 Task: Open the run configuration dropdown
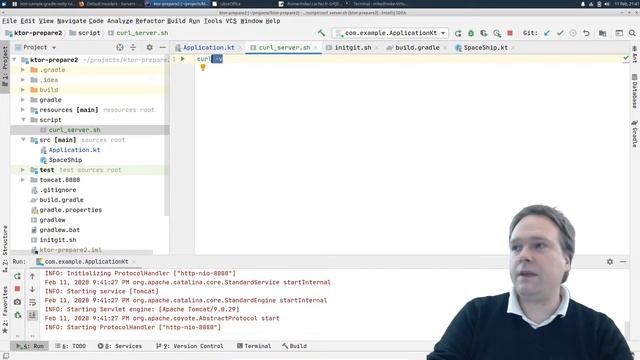(391, 33)
